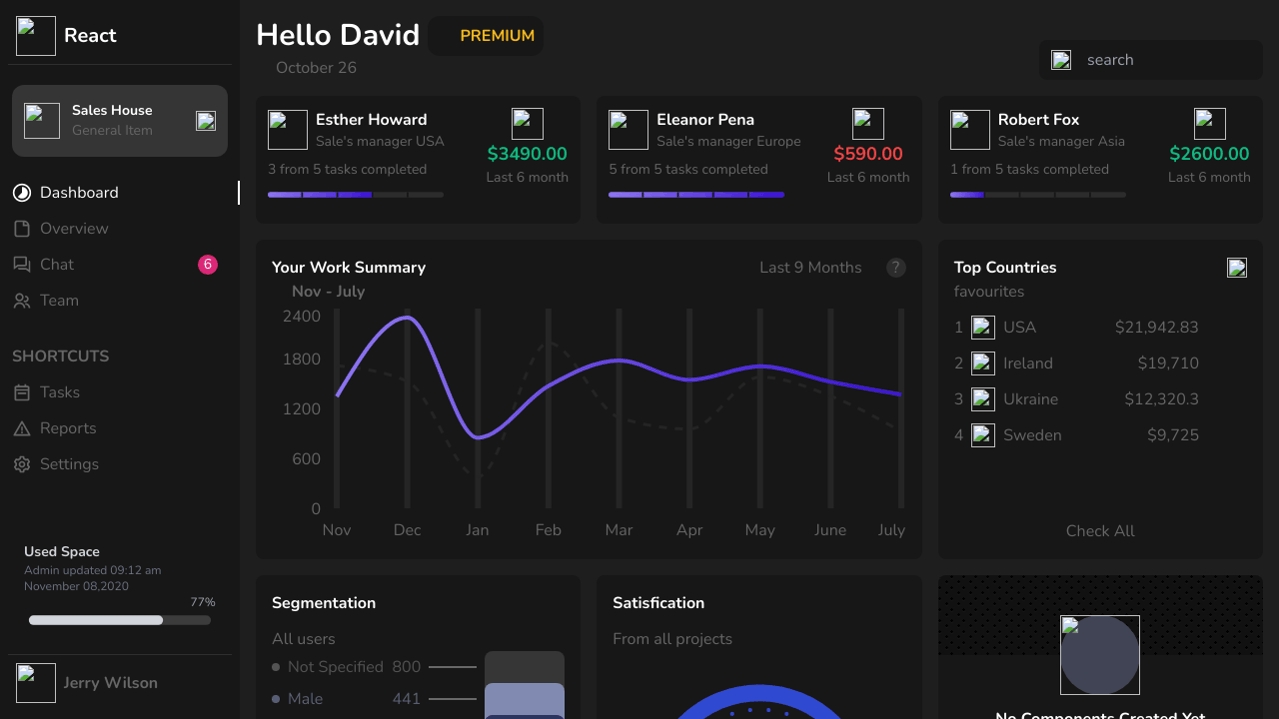Click the Overview page icon
1279x719 pixels.
tap(22, 229)
